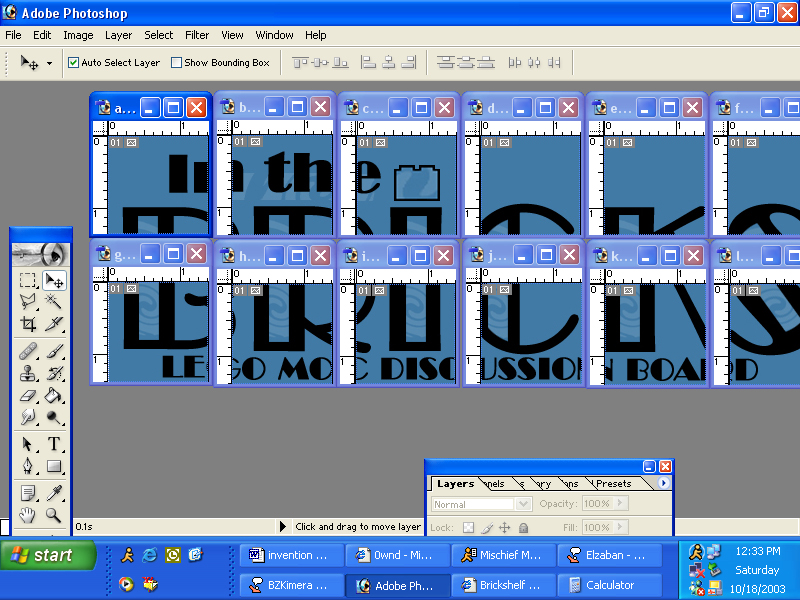
Task: Select the Move tool
Action: pyautogui.click(x=56, y=279)
